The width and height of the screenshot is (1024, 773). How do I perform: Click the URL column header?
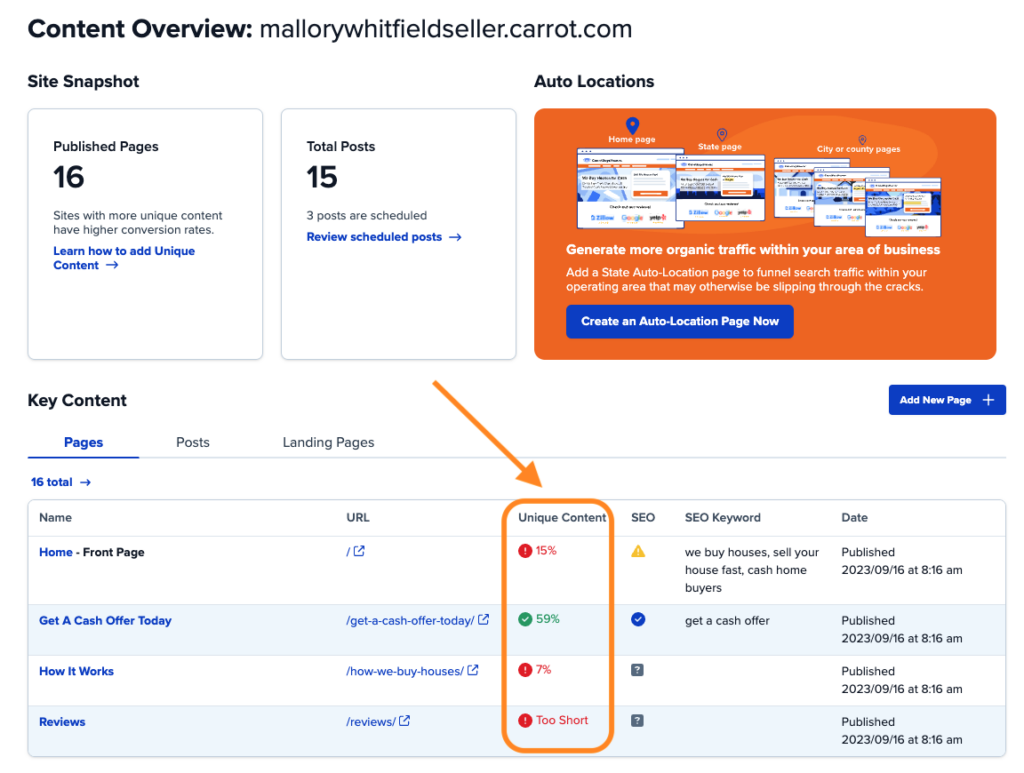coord(358,518)
